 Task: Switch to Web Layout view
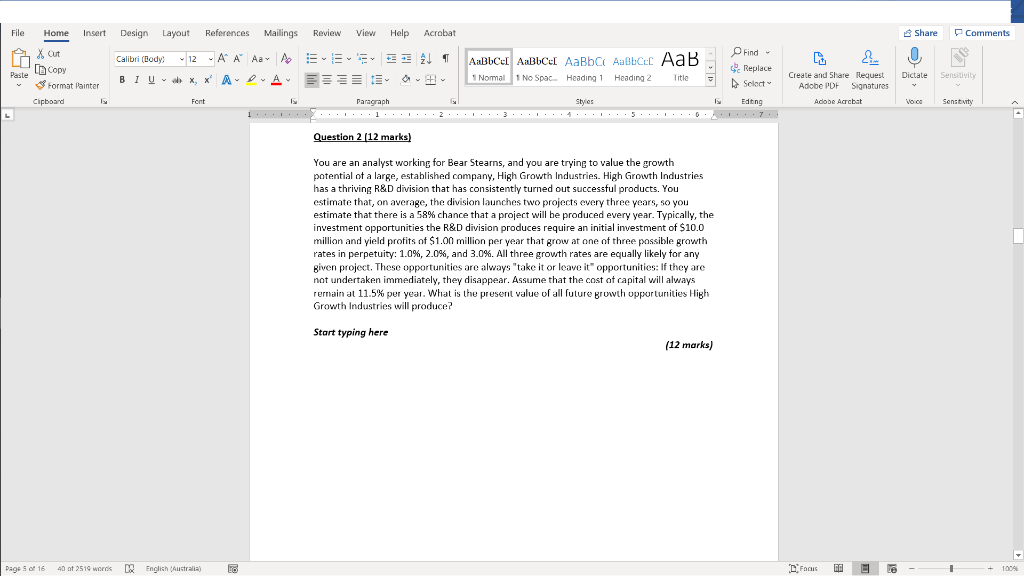(x=892, y=568)
